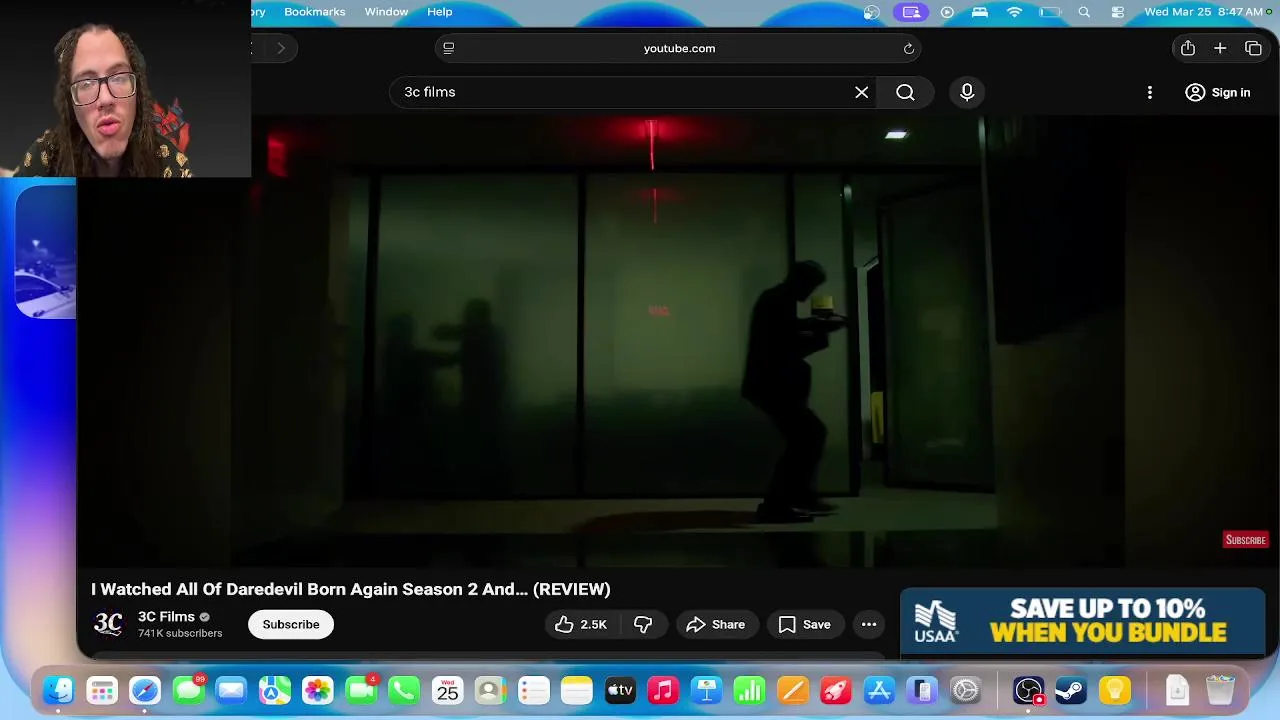Open Messages from the Dock
1280x720 pixels.
point(188,690)
